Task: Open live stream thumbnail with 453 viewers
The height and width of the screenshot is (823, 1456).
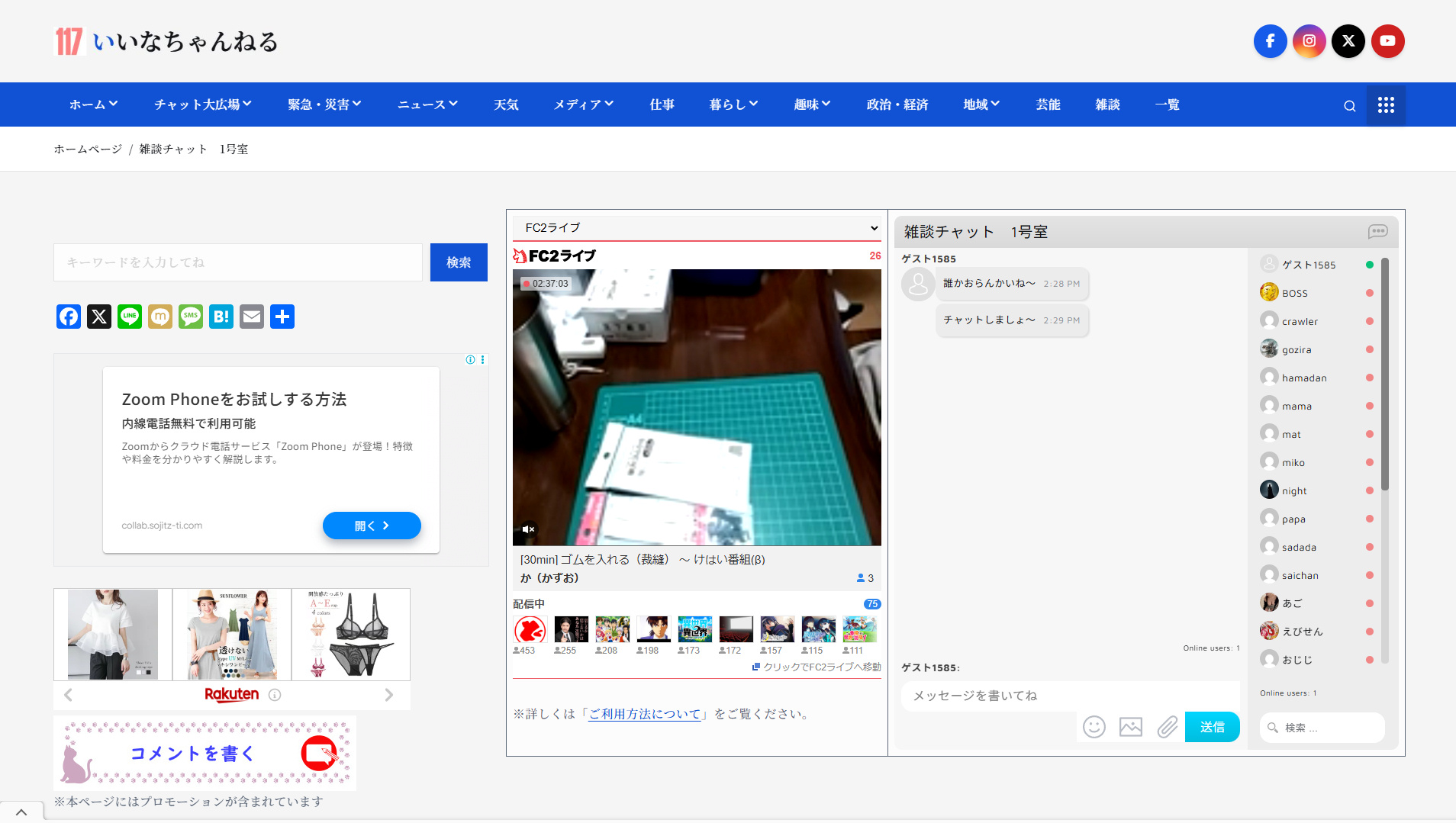Action: point(530,630)
